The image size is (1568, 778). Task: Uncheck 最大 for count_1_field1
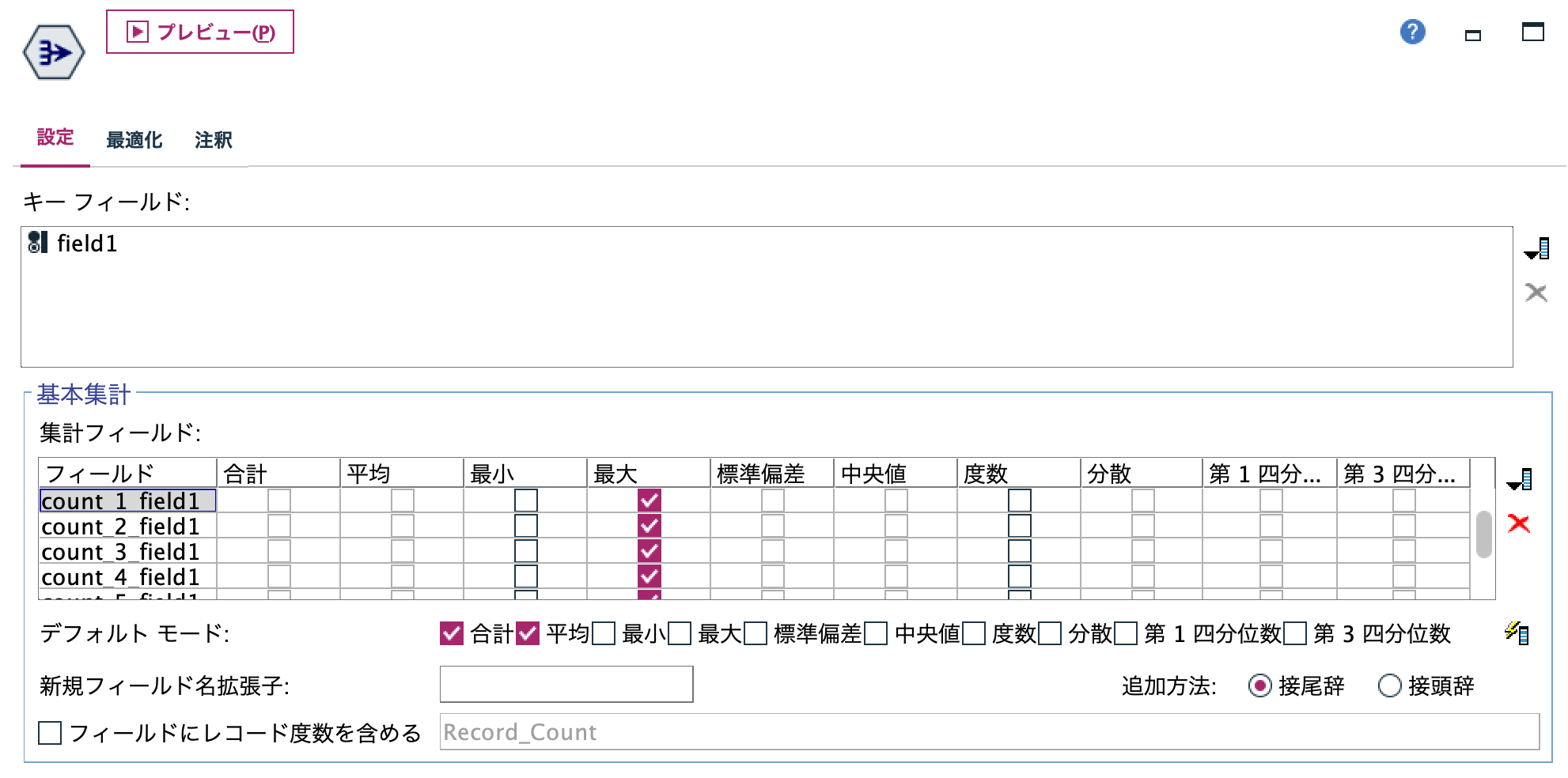point(649,500)
